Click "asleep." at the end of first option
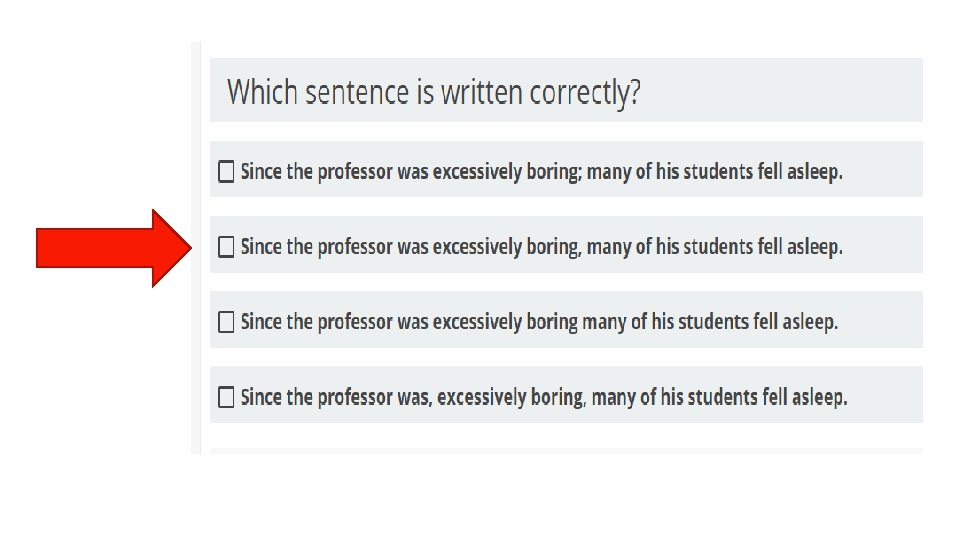This screenshot has height=540, width=960. pyautogui.click(x=815, y=172)
